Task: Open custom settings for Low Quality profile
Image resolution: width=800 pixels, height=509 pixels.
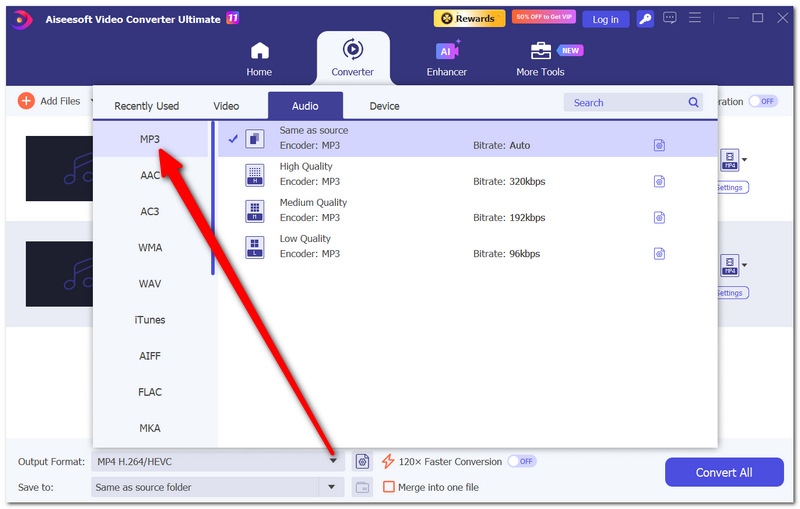Action: click(x=659, y=253)
